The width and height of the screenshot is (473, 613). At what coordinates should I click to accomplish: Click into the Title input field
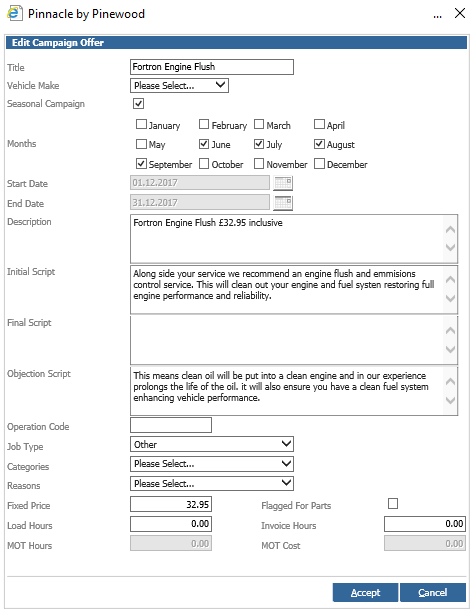coord(212,67)
